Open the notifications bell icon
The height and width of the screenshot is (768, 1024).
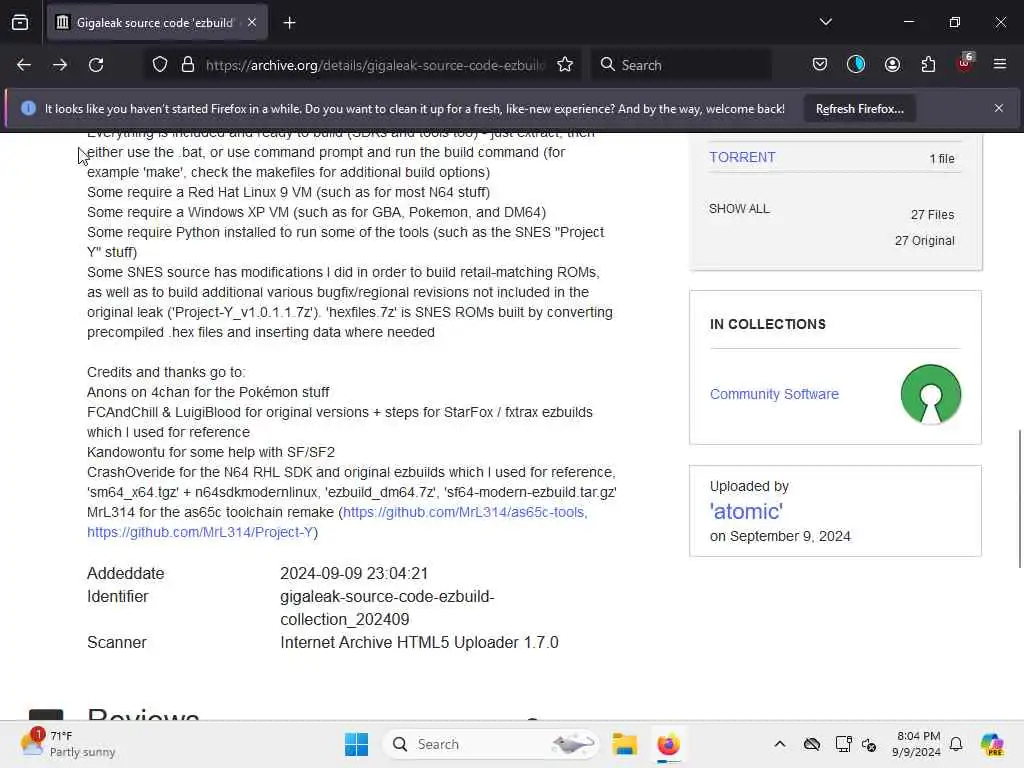[x=956, y=744]
